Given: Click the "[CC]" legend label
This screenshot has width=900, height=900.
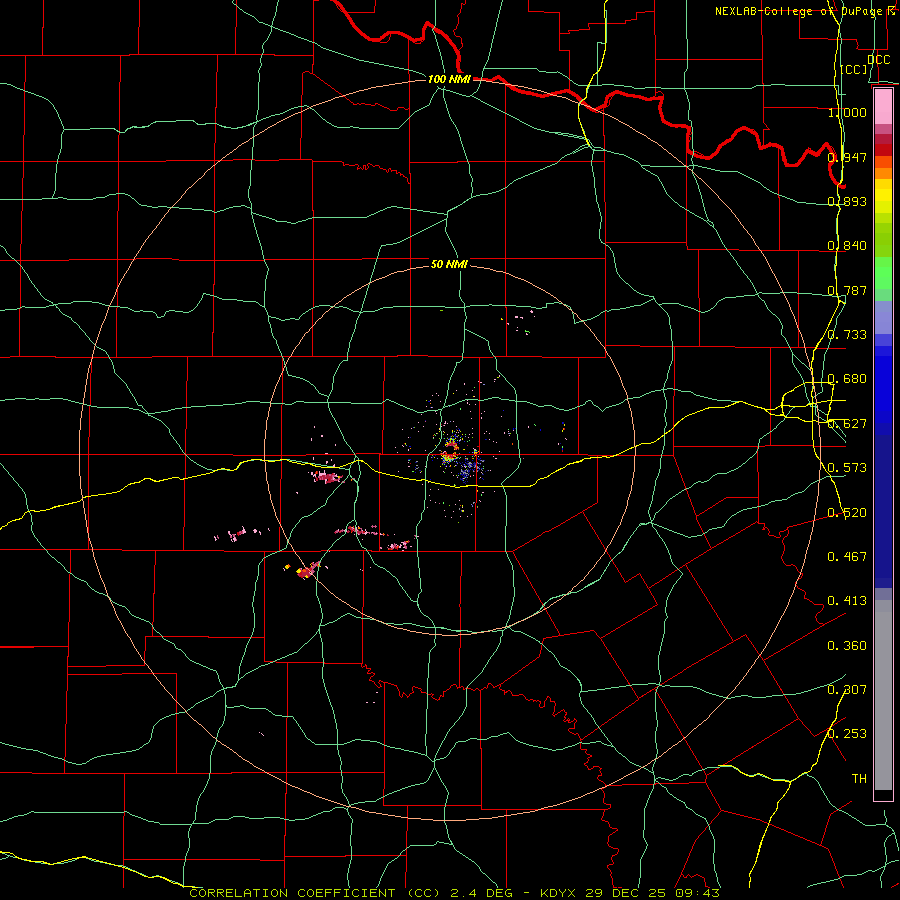Looking at the screenshot, I should 854,69.
